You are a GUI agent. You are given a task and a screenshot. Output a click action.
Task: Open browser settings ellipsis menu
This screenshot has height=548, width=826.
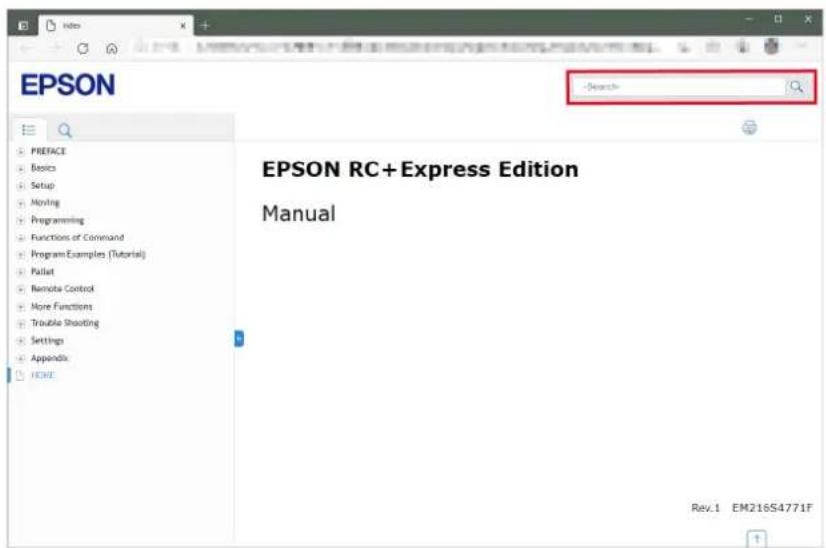tap(802, 47)
